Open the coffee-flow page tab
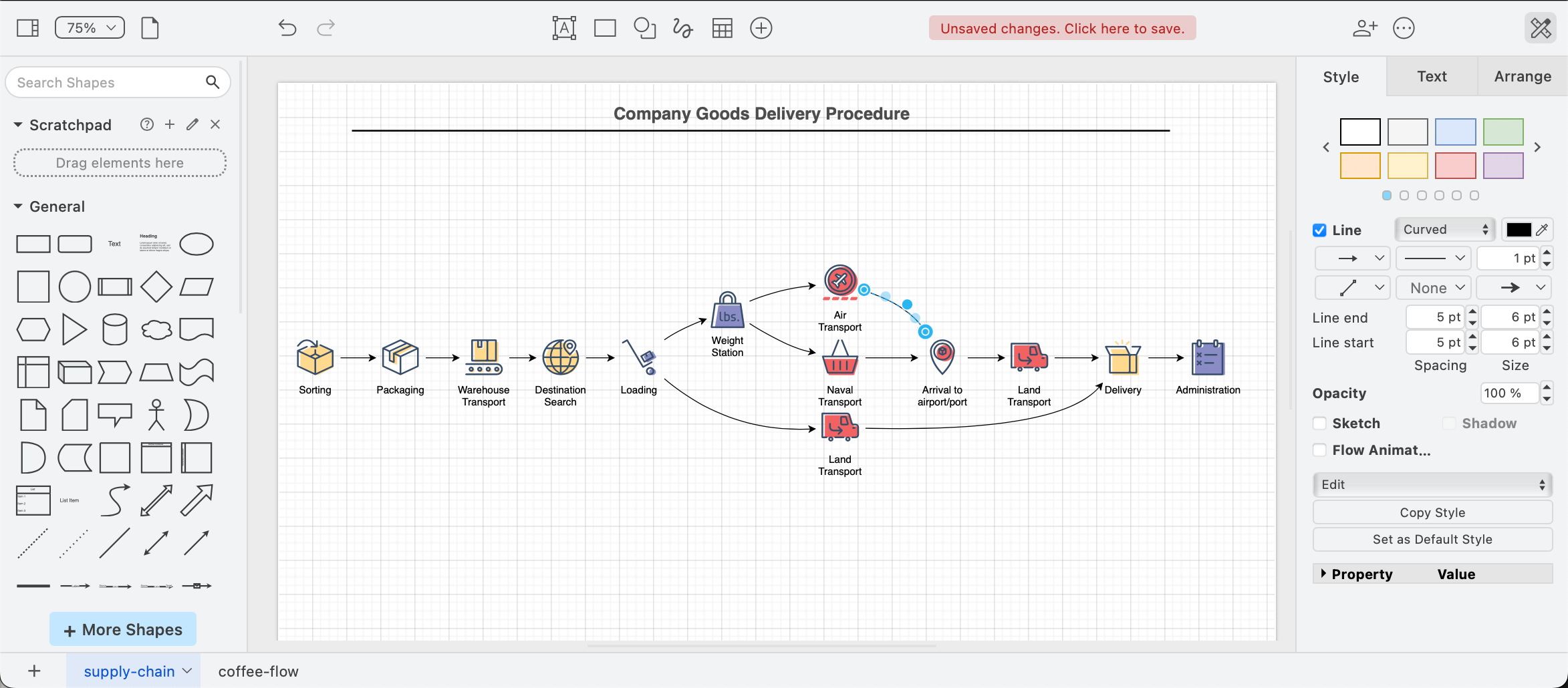This screenshot has width=1568, height=688. point(258,671)
